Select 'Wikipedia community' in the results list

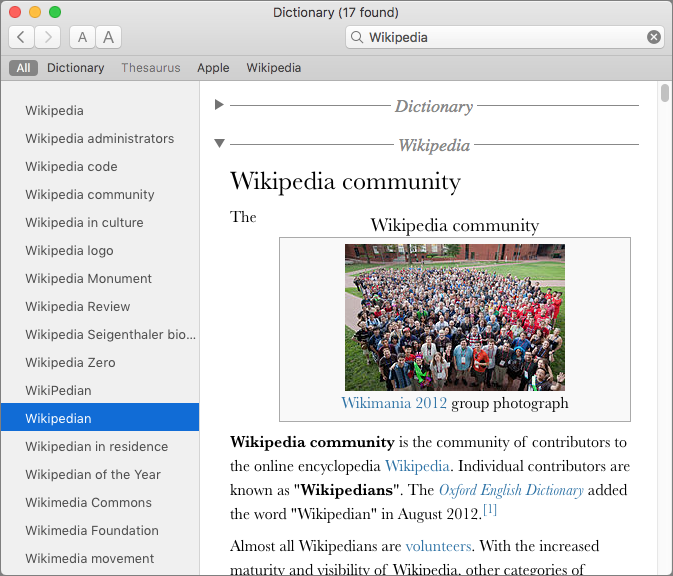coord(100,194)
